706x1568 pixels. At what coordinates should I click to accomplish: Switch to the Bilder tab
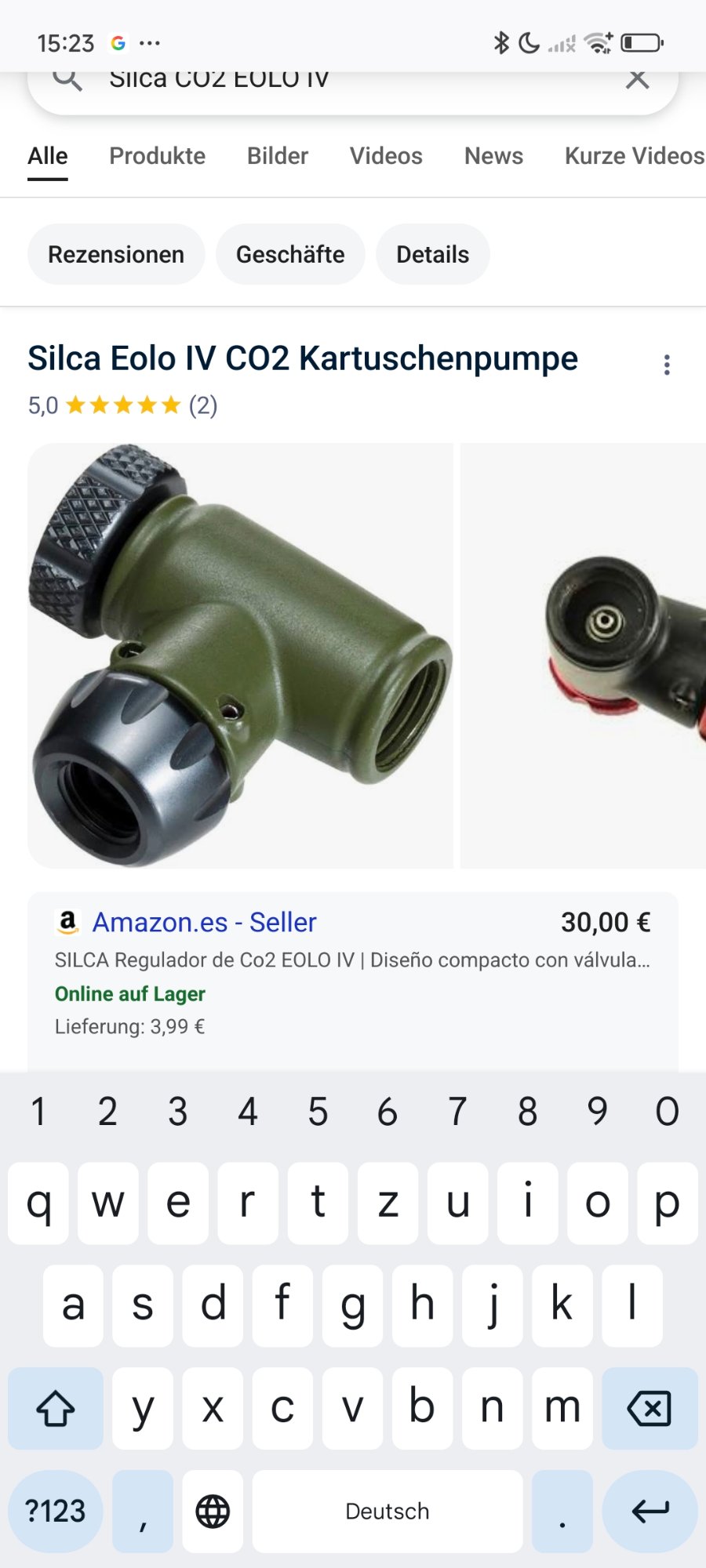tap(278, 156)
